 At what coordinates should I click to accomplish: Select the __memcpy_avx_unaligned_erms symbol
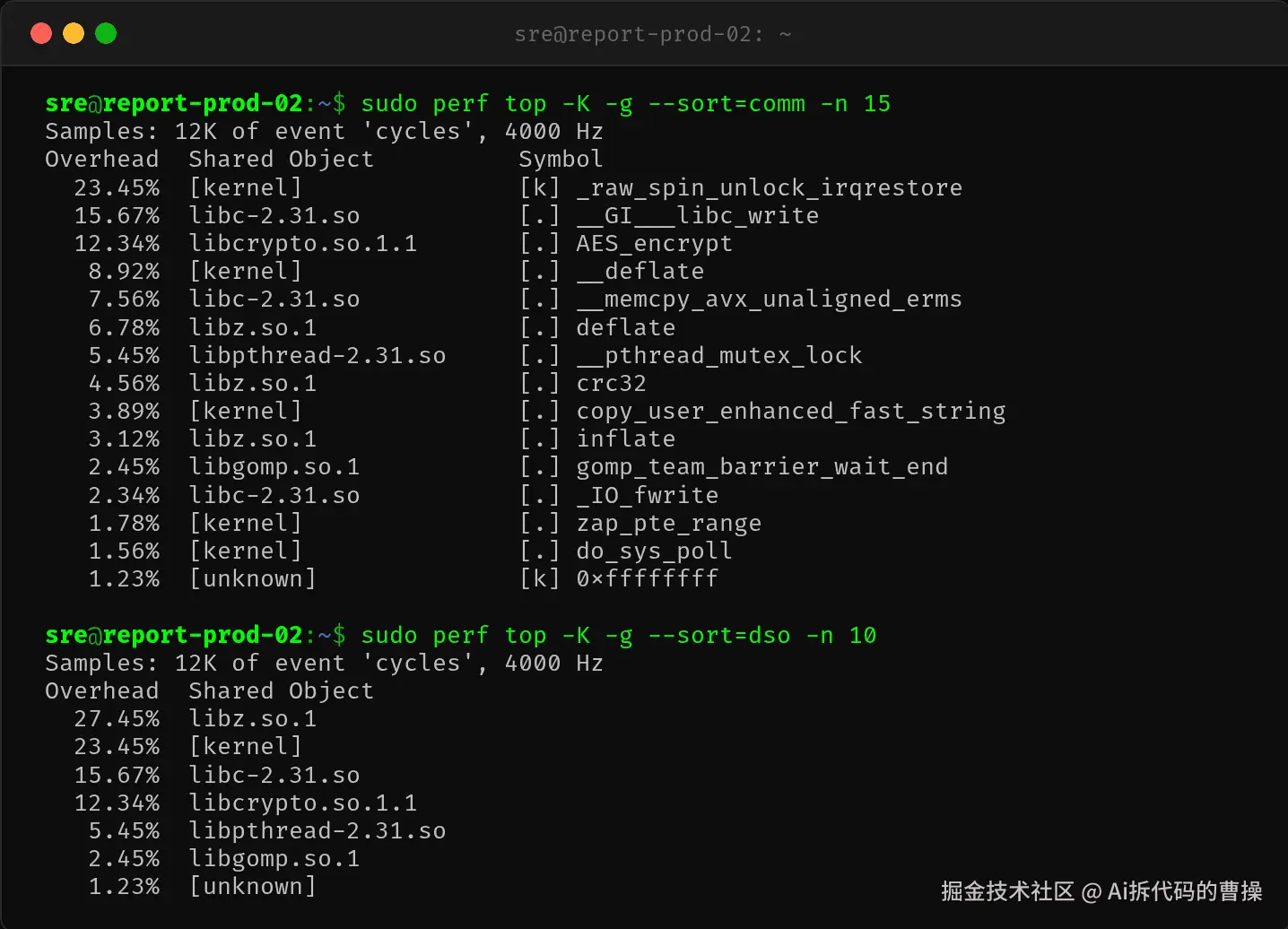[x=770, y=299]
